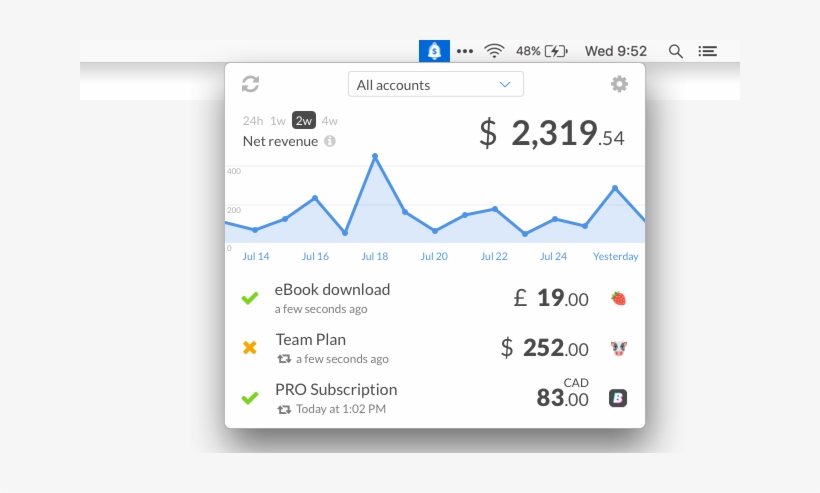Viewport: 820px width, 493px height.
Task: Click recurring icon under Team Plan
Action: pyautogui.click(x=284, y=359)
